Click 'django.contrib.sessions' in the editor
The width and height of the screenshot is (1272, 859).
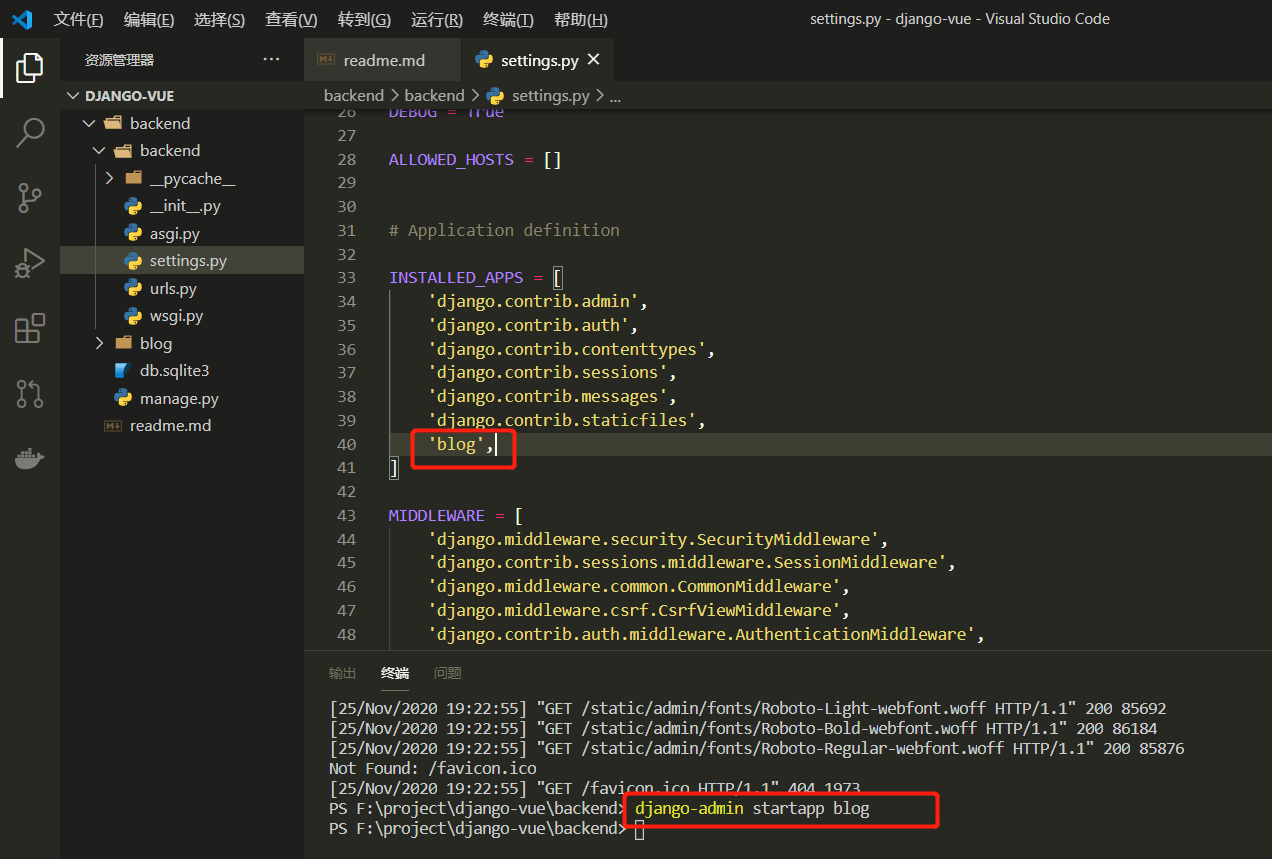553,372
